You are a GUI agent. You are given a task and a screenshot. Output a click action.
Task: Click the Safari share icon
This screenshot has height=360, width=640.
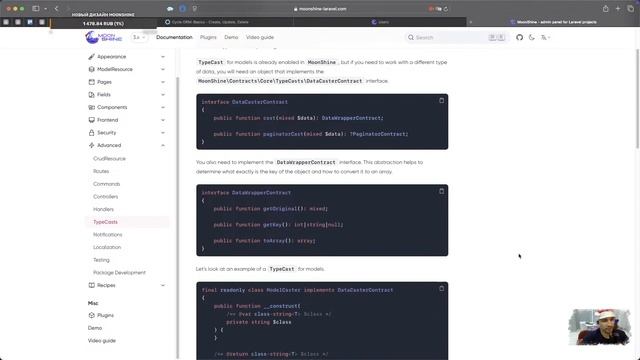click(606, 9)
